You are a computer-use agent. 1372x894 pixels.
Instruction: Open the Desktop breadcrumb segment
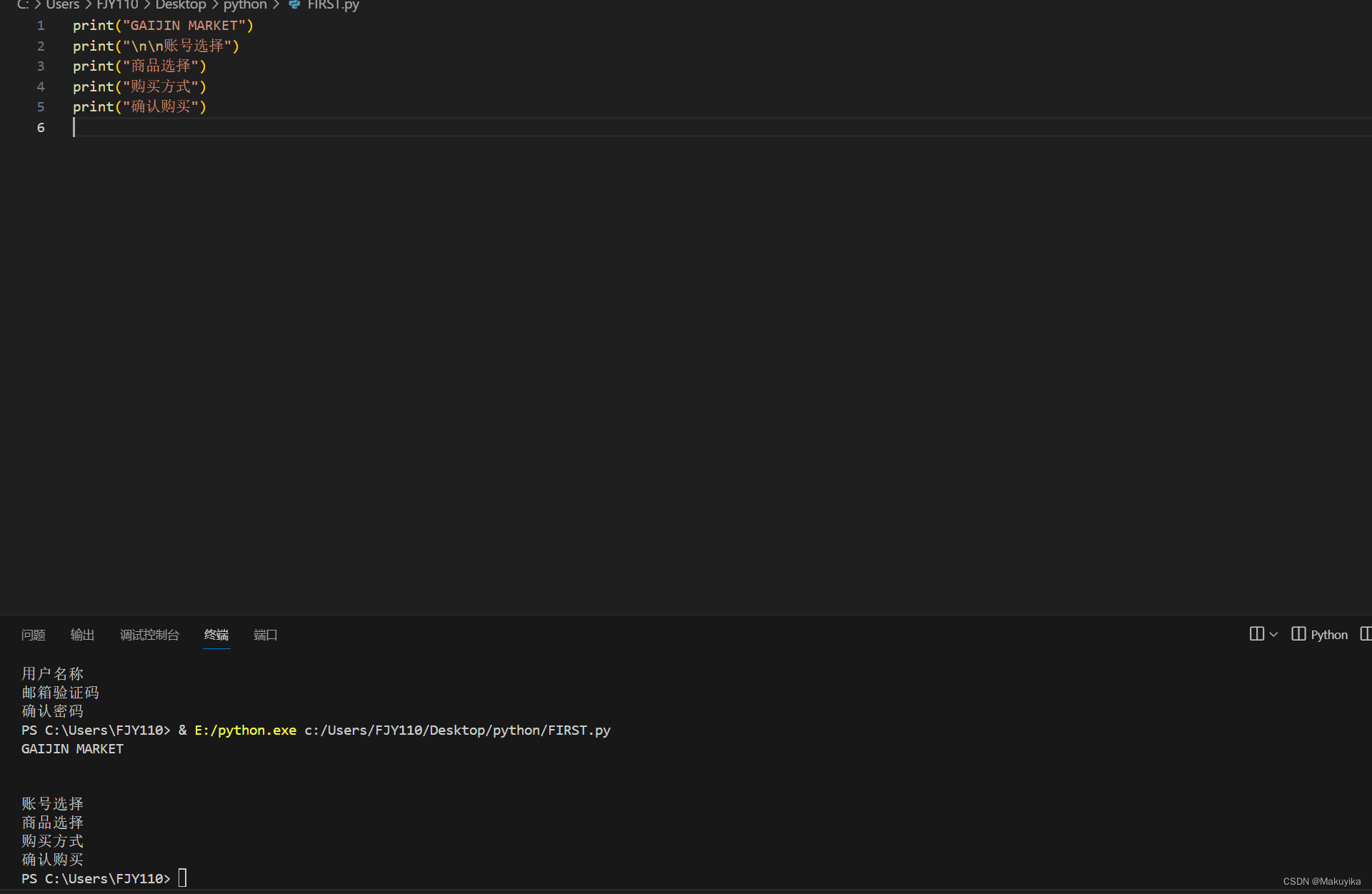(181, 5)
